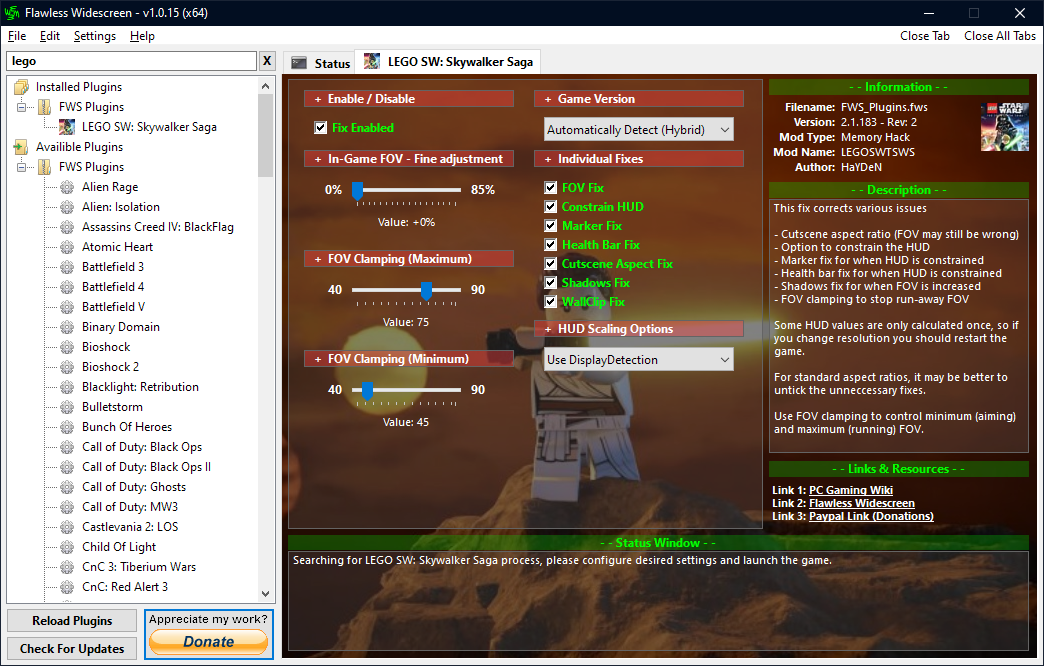Select the LEGO SW: Skywalker Saga tab
The width and height of the screenshot is (1044, 666).
click(448, 61)
